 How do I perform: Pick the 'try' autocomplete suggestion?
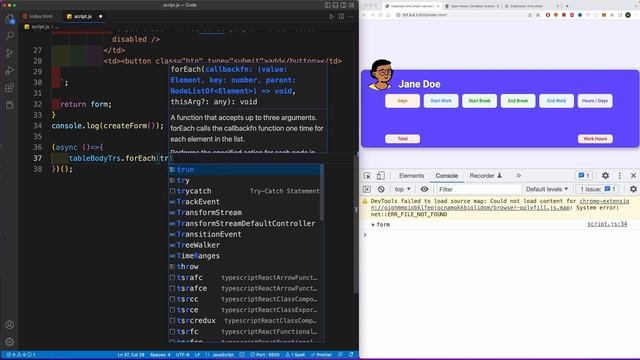click(245, 180)
